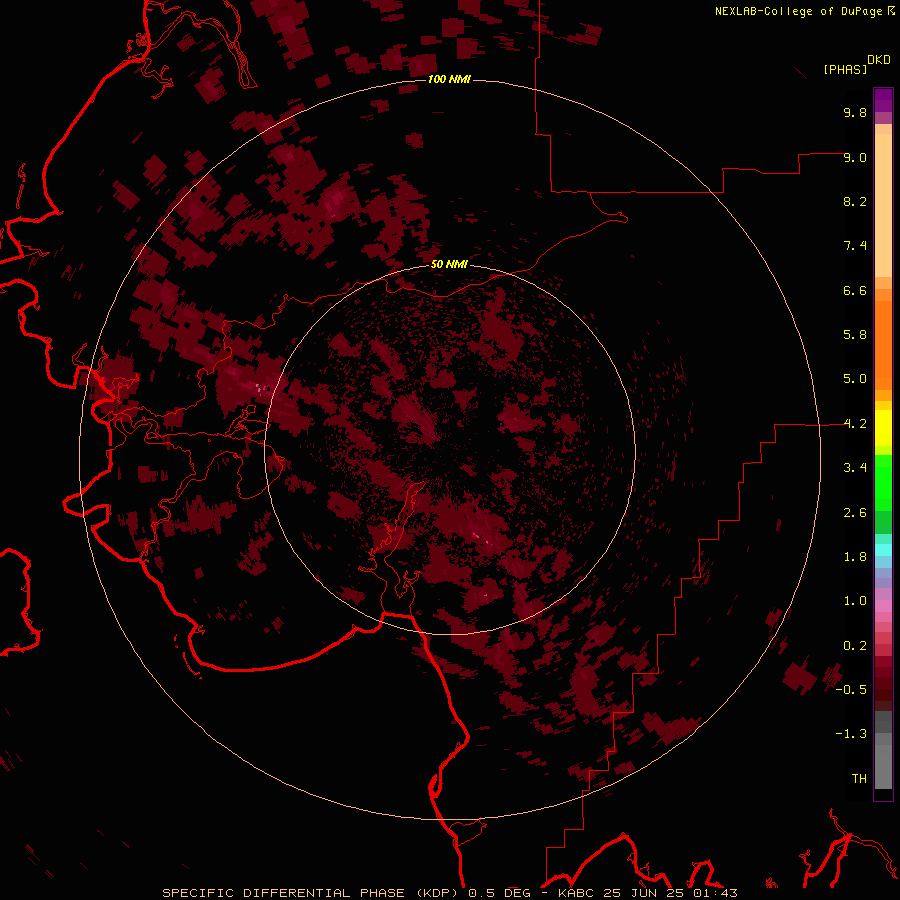Screen dimensions: 900x900
Task: Click the 100 NMI range ring label
Action: click(449, 79)
